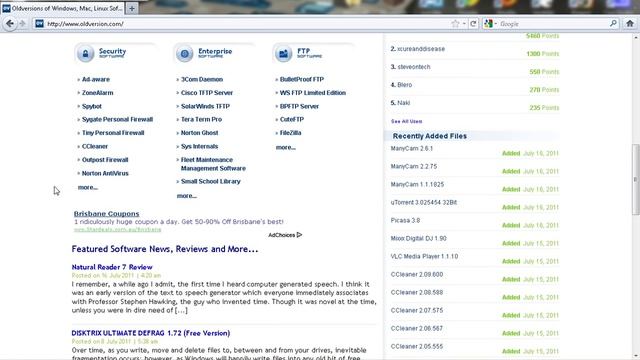Open Mixxx Digital DJ 1.90 file

(x=418, y=238)
